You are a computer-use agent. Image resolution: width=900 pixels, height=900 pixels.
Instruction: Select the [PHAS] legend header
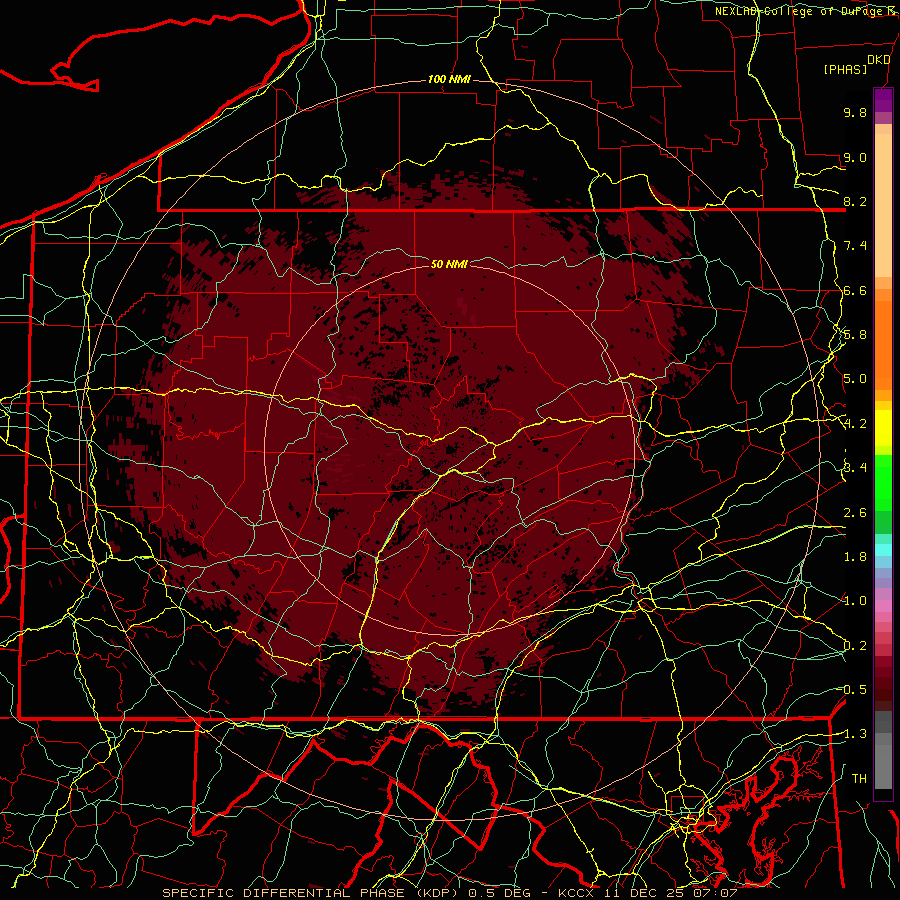tap(845, 70)
